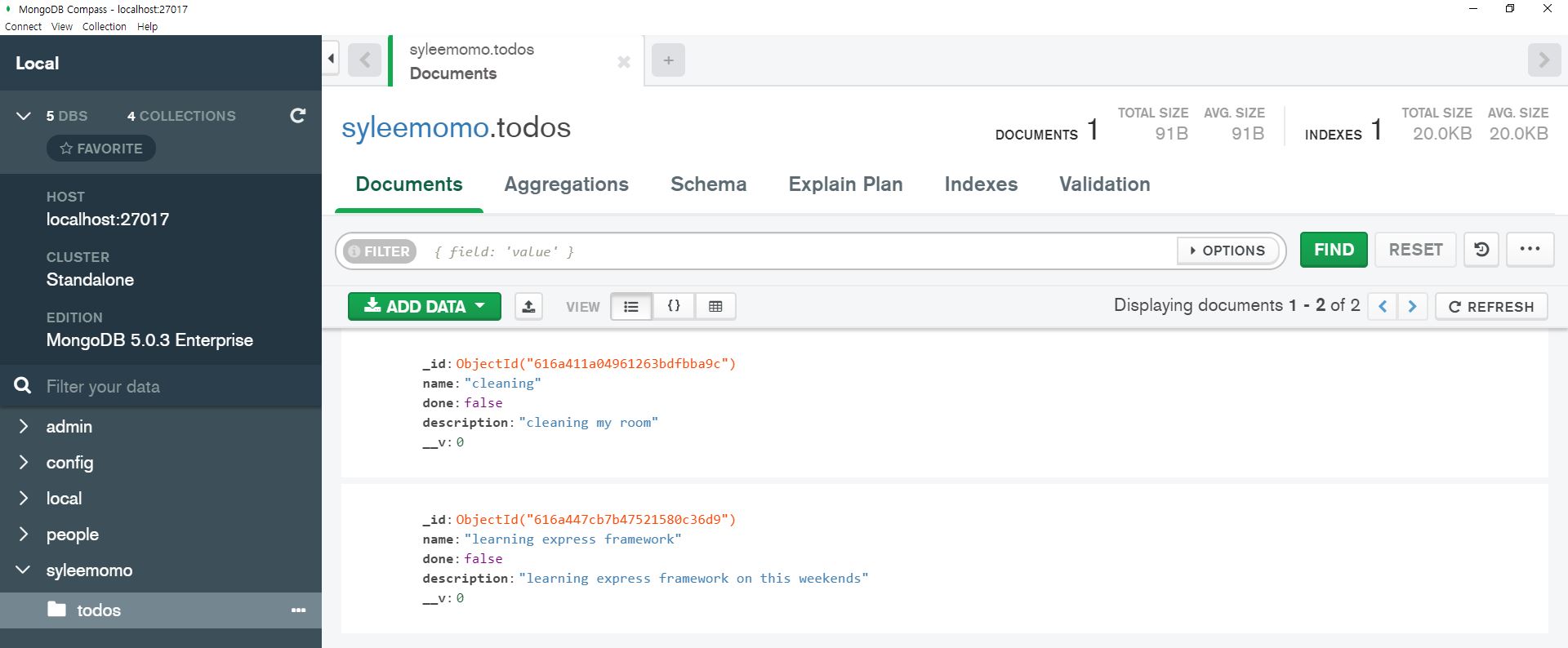This screenshot has height=648, width=1568.
Task: Open todos collection options ellipsis
Action: pos(299,610)
